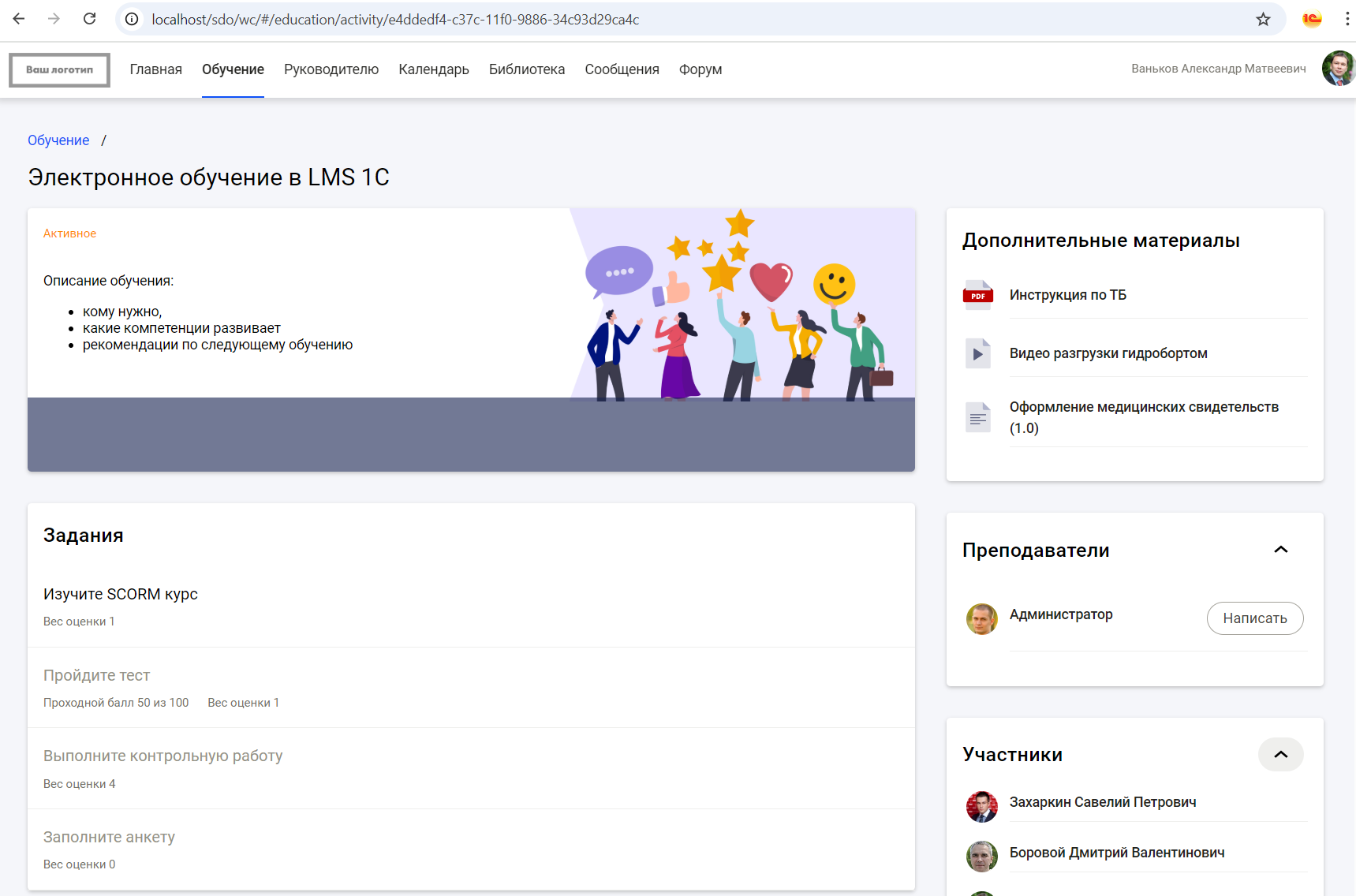Click the «Написать» button

[1254, 618]
